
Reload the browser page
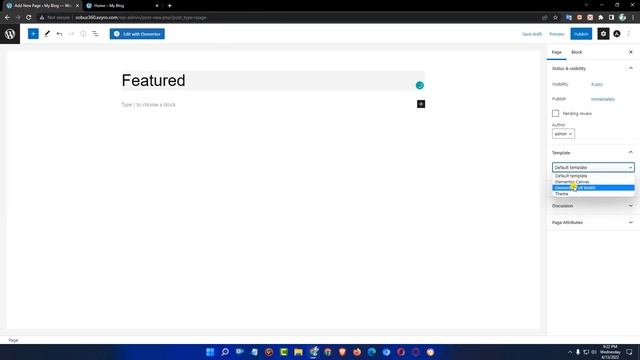click(29, 18)
